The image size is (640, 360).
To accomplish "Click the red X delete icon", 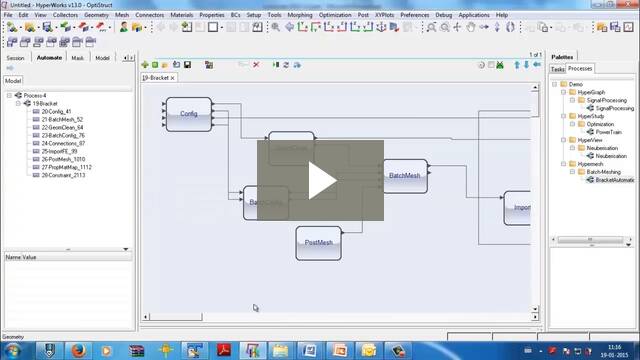I will (256, 65).
